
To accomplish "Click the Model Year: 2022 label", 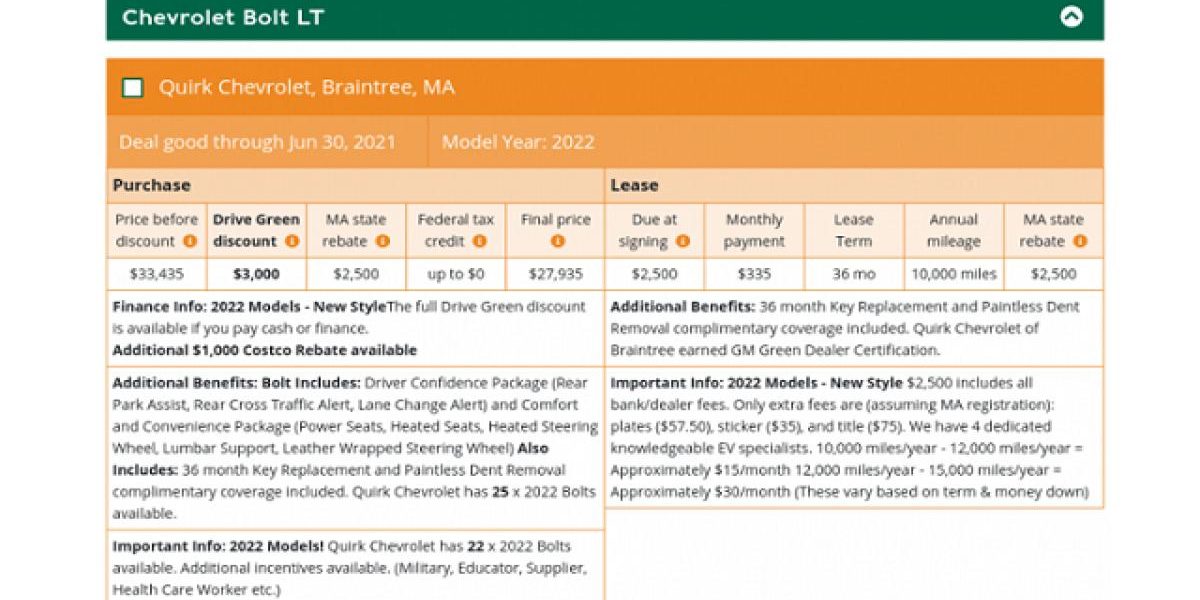I will point(518,142).
